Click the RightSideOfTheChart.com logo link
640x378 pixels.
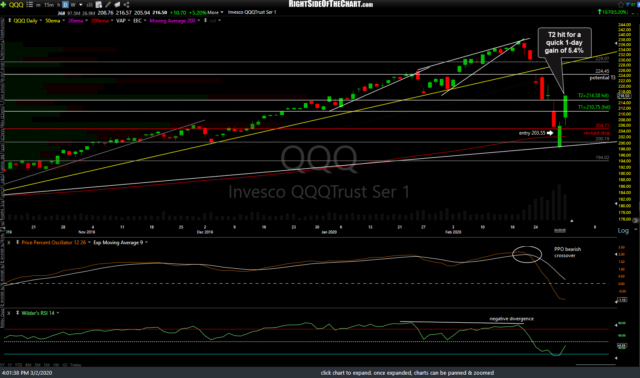click(331, 4)
